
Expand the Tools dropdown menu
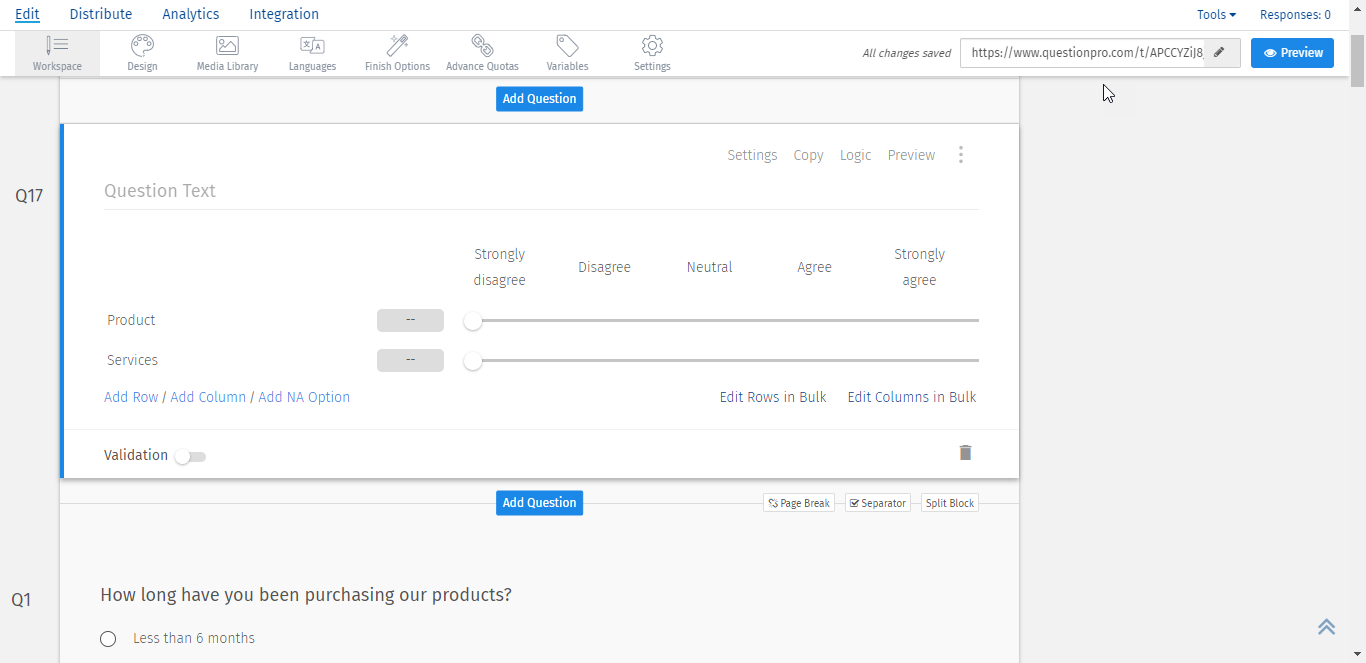(1216, 15)
